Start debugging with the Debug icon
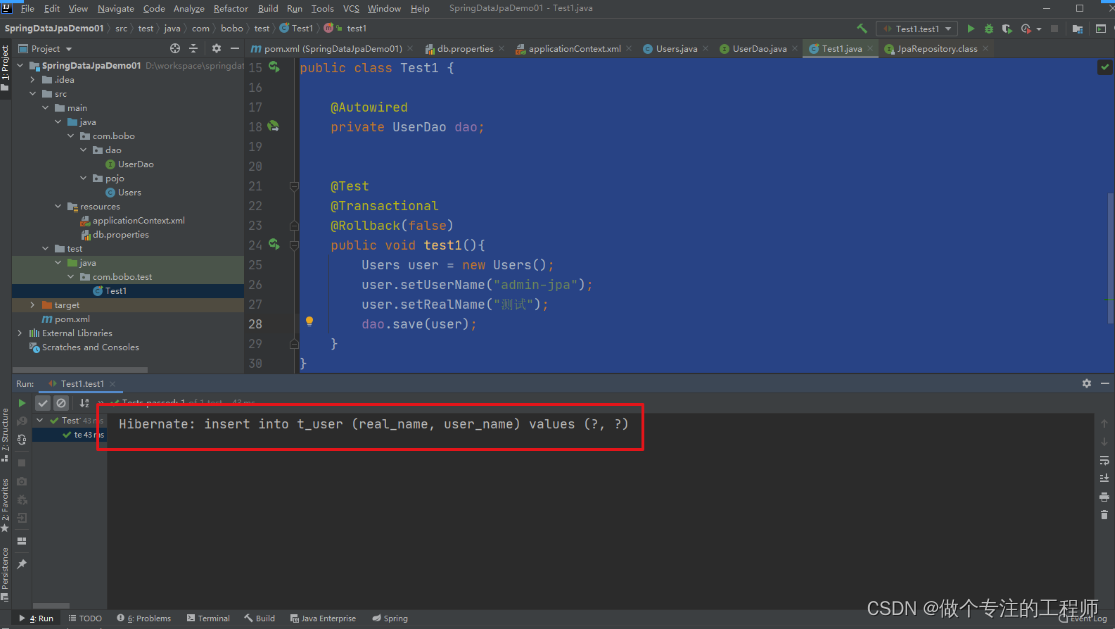Screen dimensions: 1115x629 (x=988, y=28)
